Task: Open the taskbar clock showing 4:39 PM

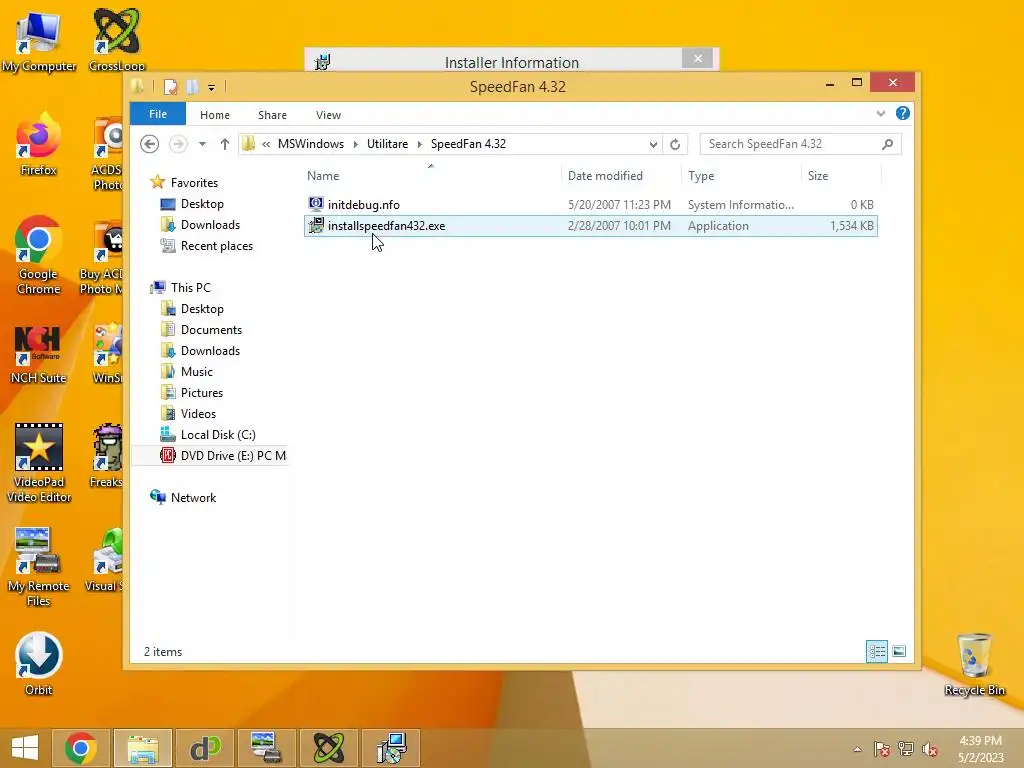Action: point(980,749)
